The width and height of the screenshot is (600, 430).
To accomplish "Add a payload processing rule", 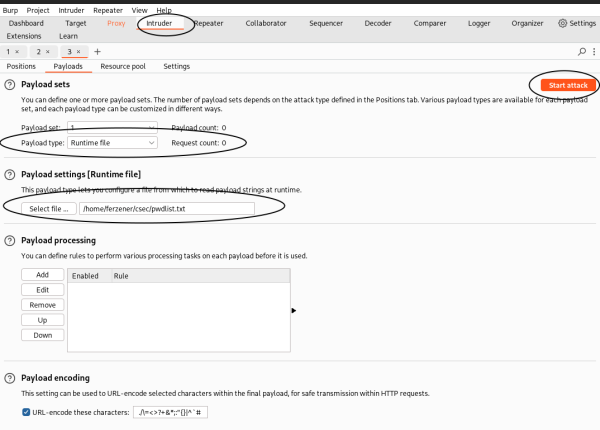I will pos(42,274).
